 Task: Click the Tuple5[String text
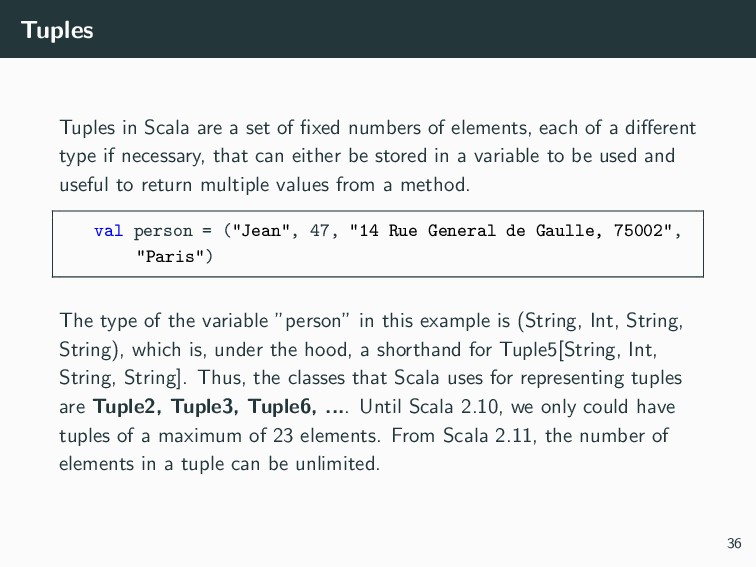[x=558, y=350]
